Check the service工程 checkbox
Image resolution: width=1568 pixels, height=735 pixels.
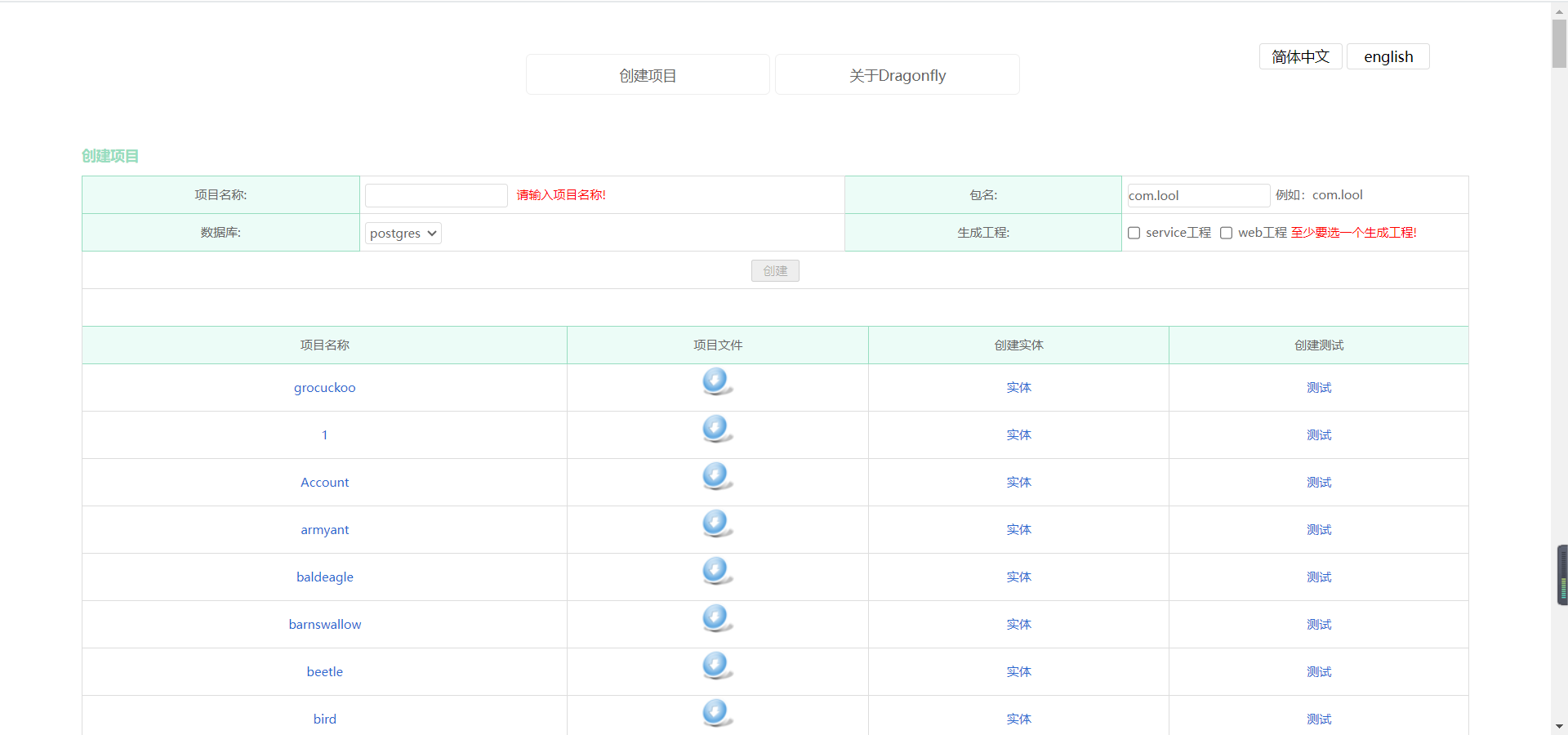1134,233
